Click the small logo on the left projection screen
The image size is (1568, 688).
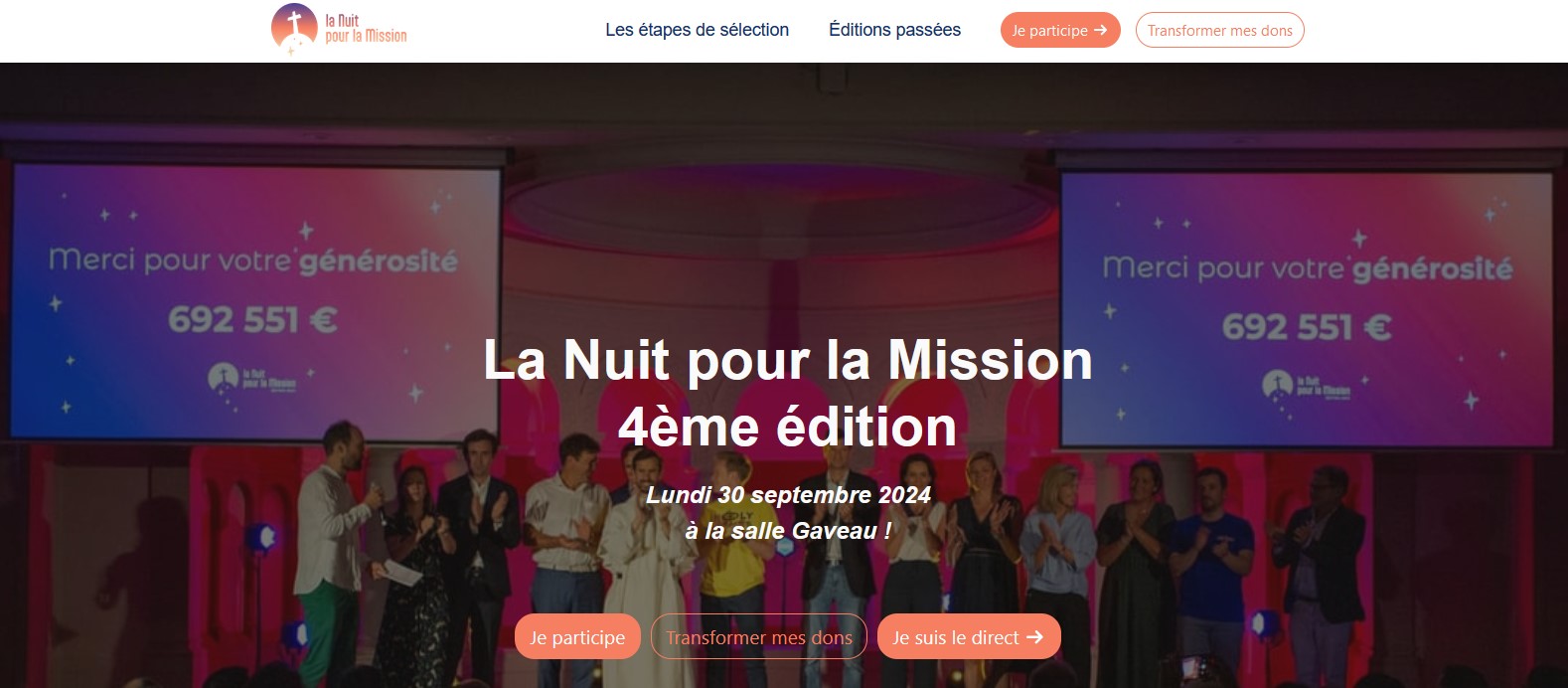click(x=251, y=379)
